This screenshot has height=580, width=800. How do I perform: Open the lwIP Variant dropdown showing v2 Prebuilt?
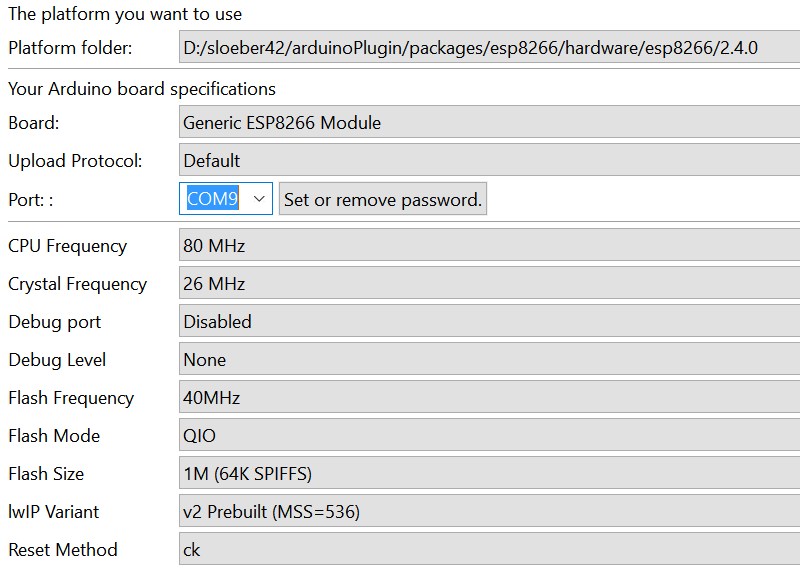pyautogui.click(x=485, y=511)
